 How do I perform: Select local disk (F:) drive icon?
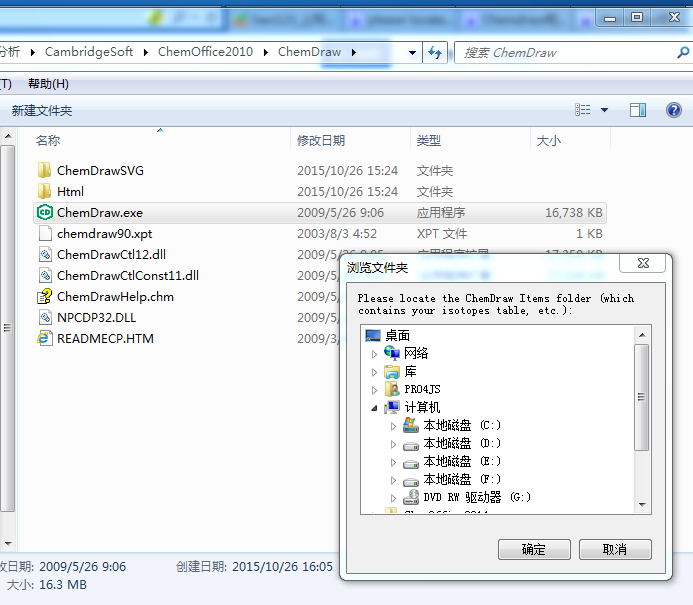click(x=411, y=481)
